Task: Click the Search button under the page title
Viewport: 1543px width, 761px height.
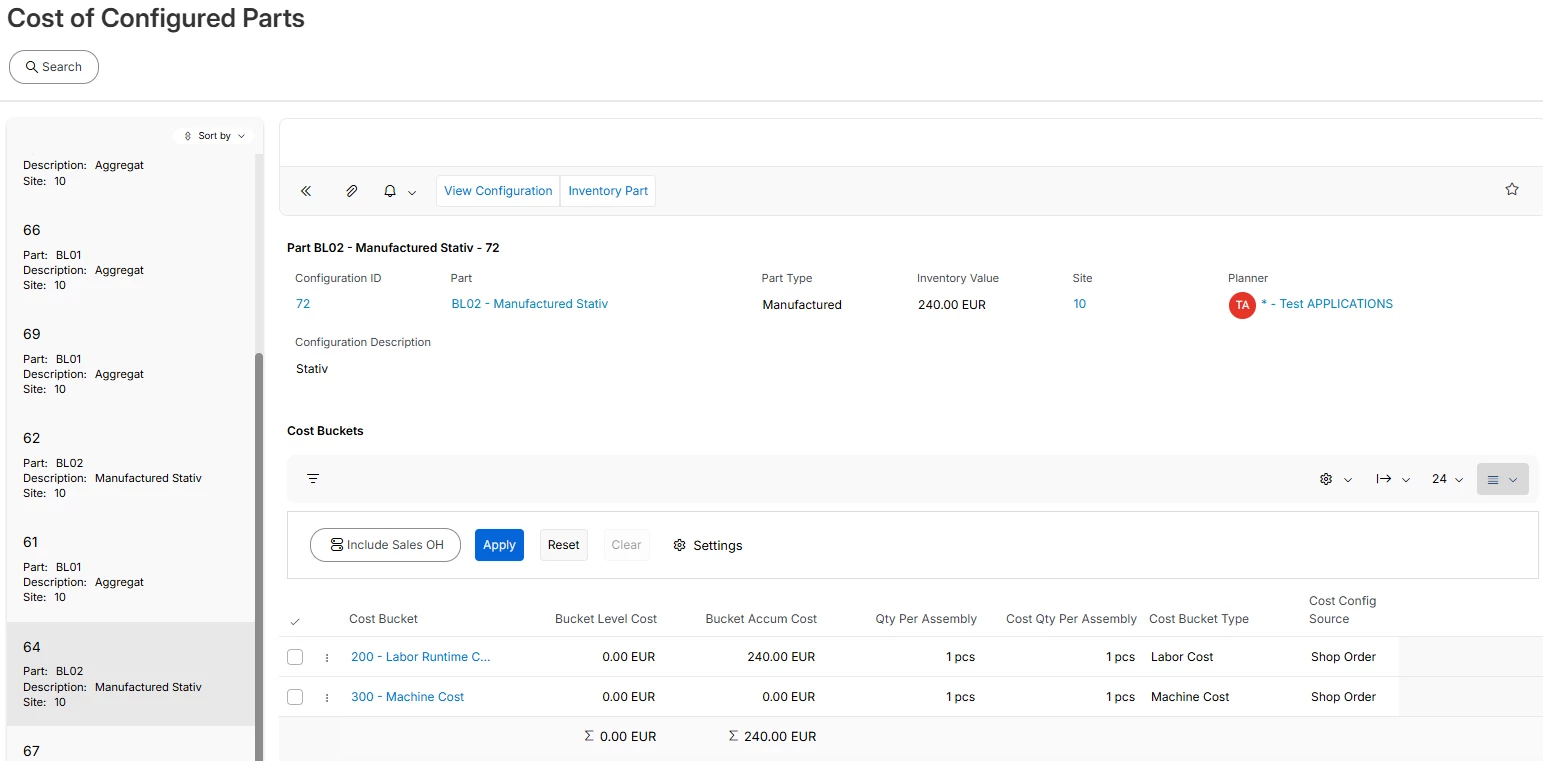Action: 54,67
